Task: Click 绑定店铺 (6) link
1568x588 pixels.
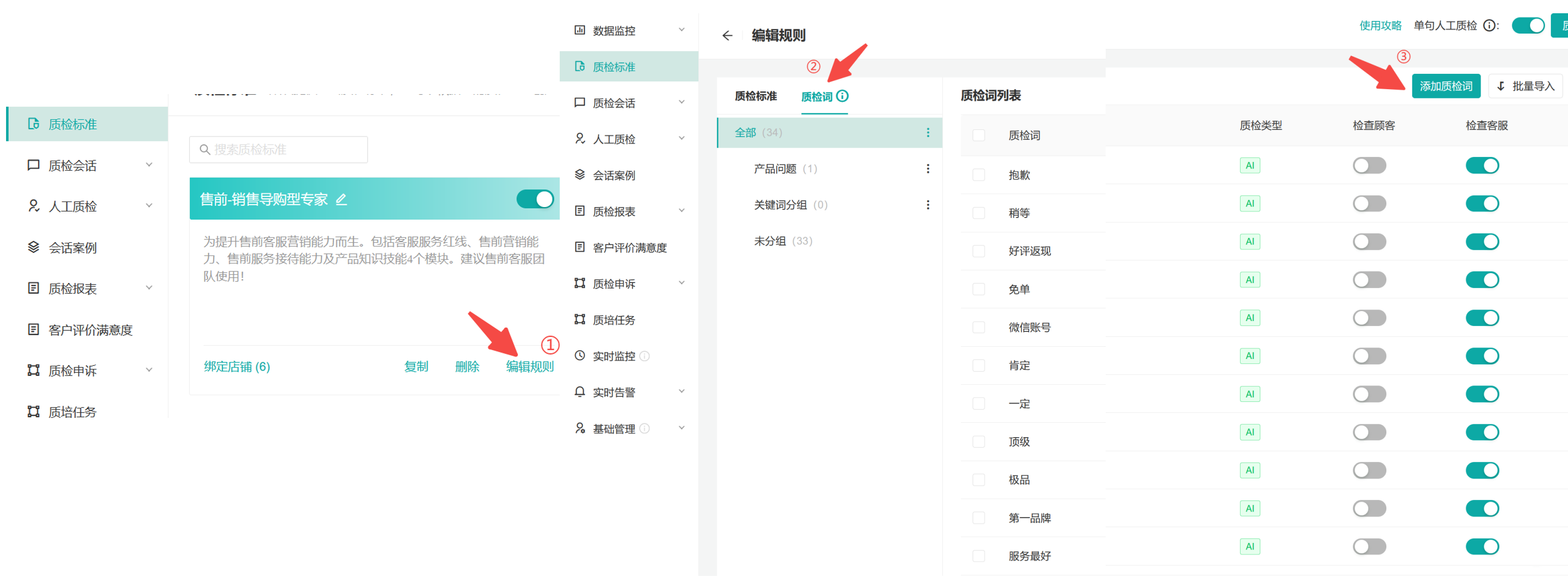Action: [x=236, y=367]
